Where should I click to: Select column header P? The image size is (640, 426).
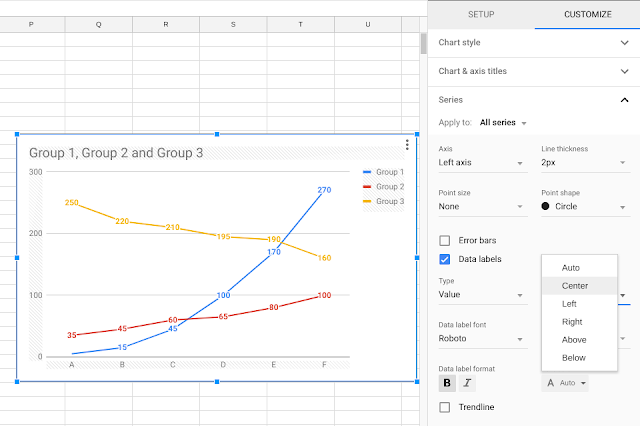tap(31, 24)
